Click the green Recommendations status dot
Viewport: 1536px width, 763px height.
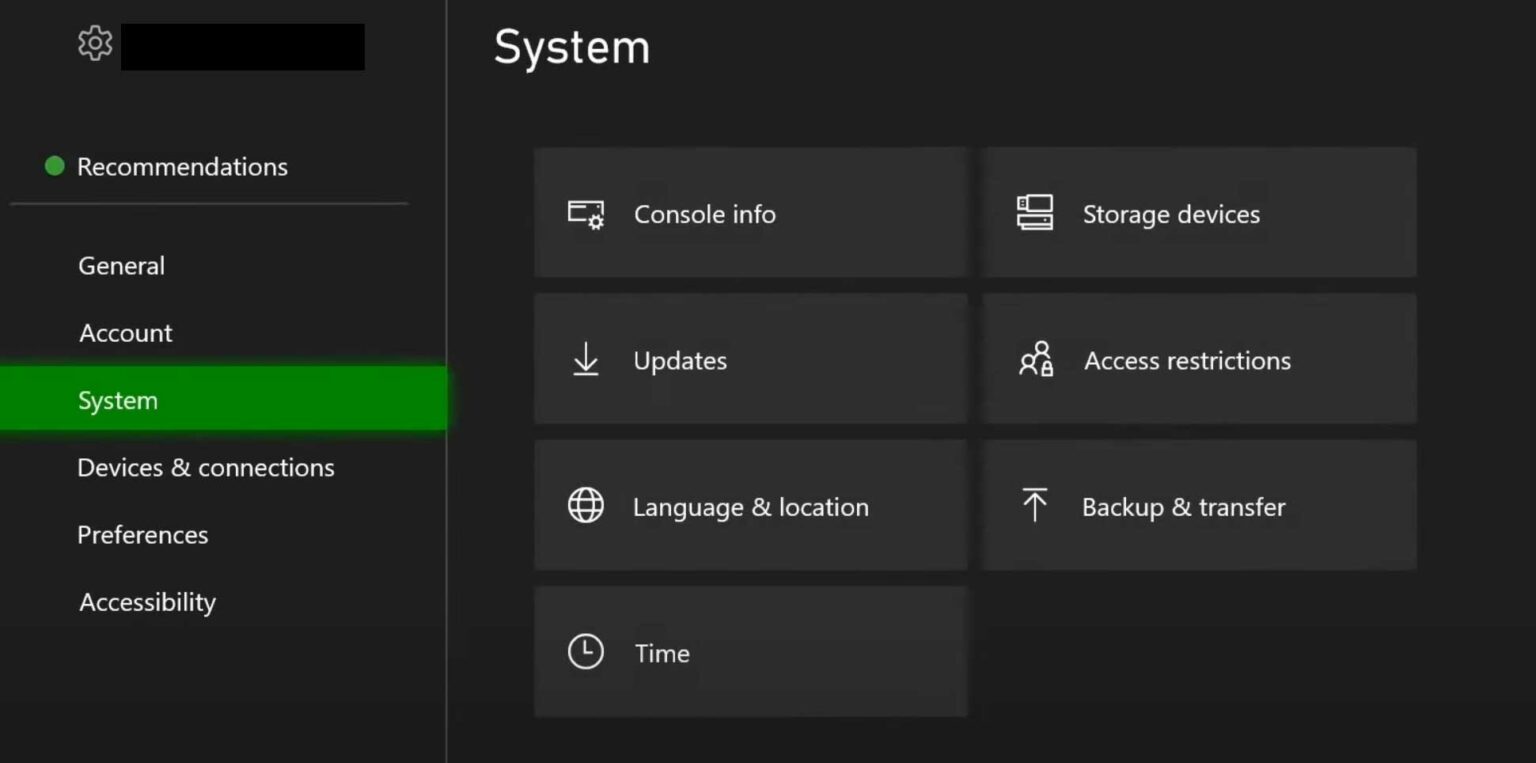56,166
